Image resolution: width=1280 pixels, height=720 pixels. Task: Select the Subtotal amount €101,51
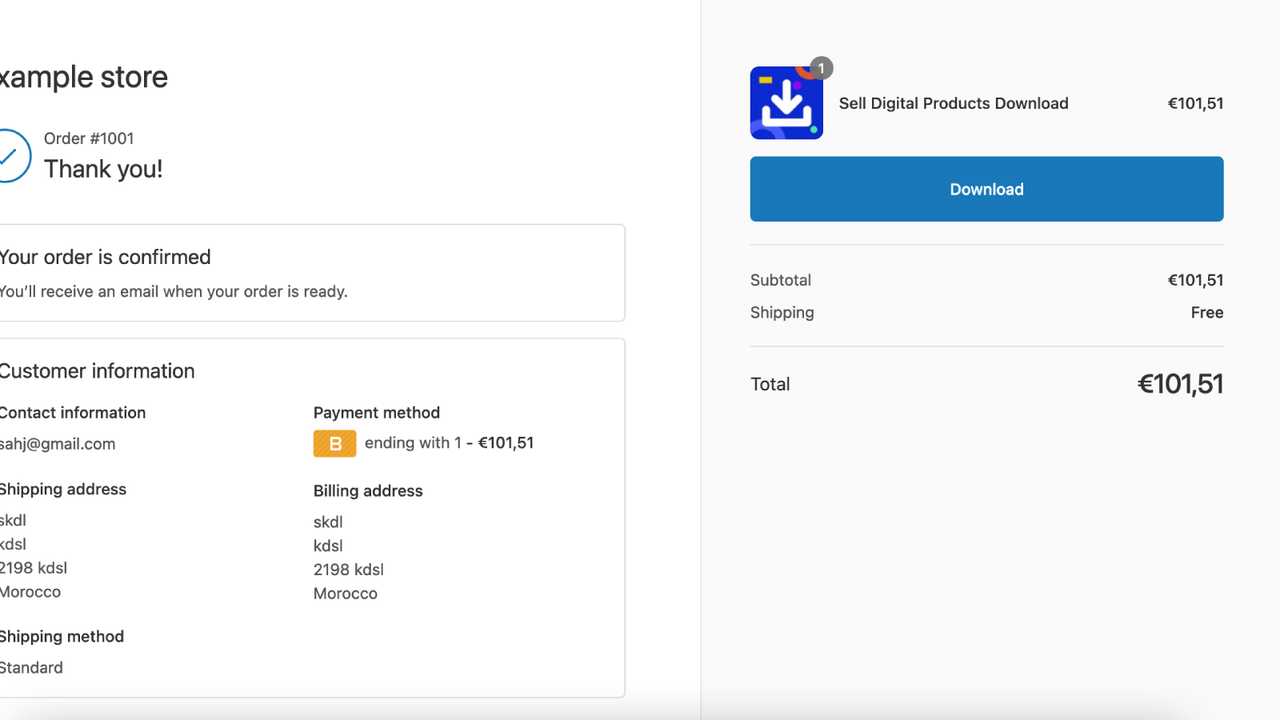point(1196,280)
